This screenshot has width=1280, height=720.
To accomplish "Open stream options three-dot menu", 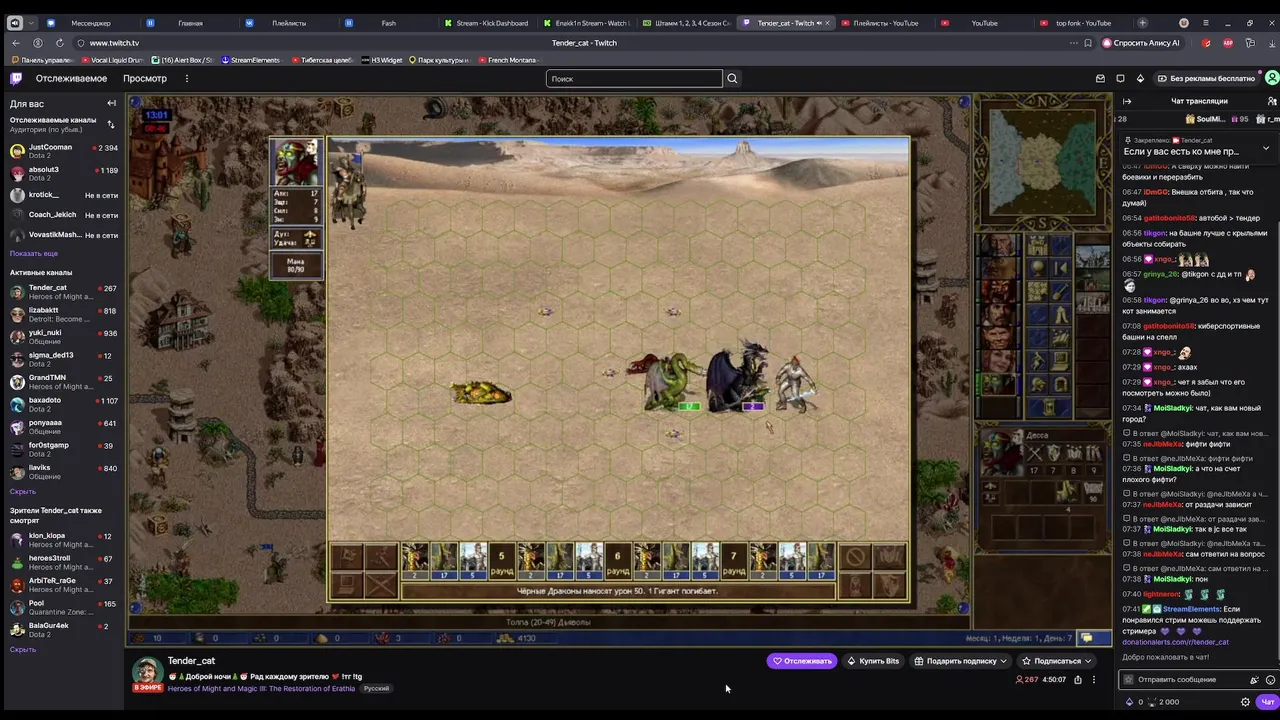I will coord(1093,680).
